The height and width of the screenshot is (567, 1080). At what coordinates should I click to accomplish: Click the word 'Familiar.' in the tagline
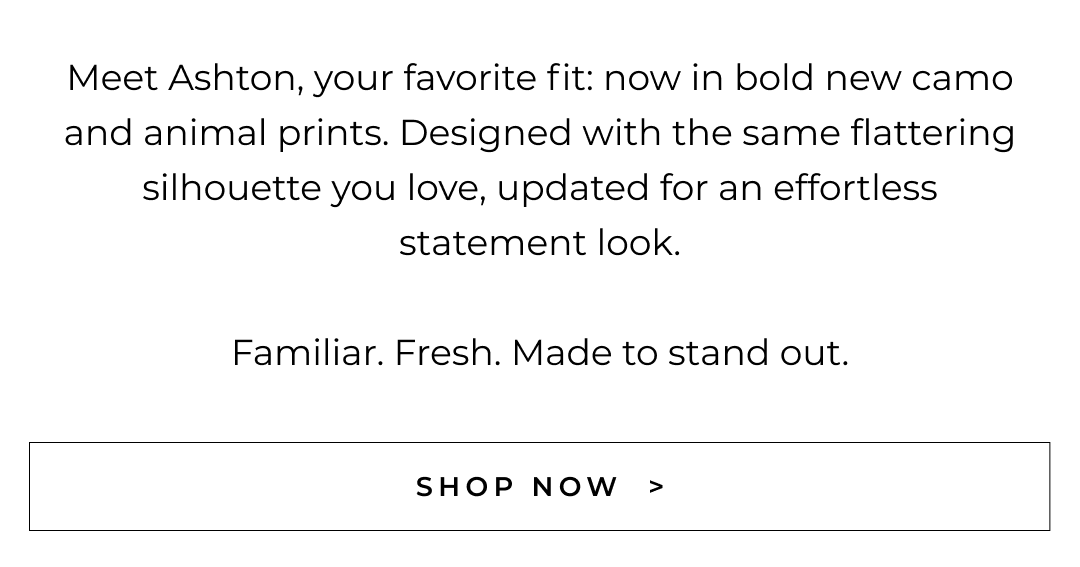point(307,353)
